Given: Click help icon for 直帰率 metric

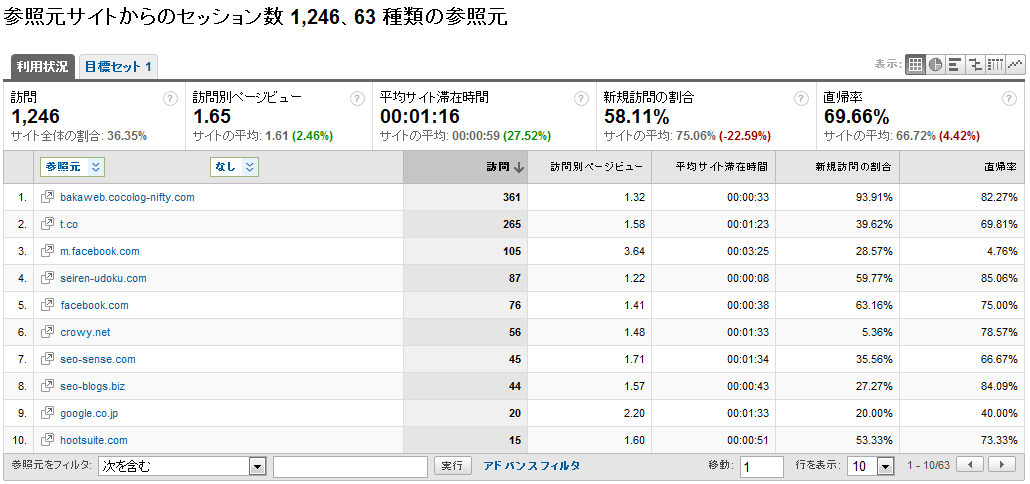Looking at the screenshot, I should coord(1012,98).
